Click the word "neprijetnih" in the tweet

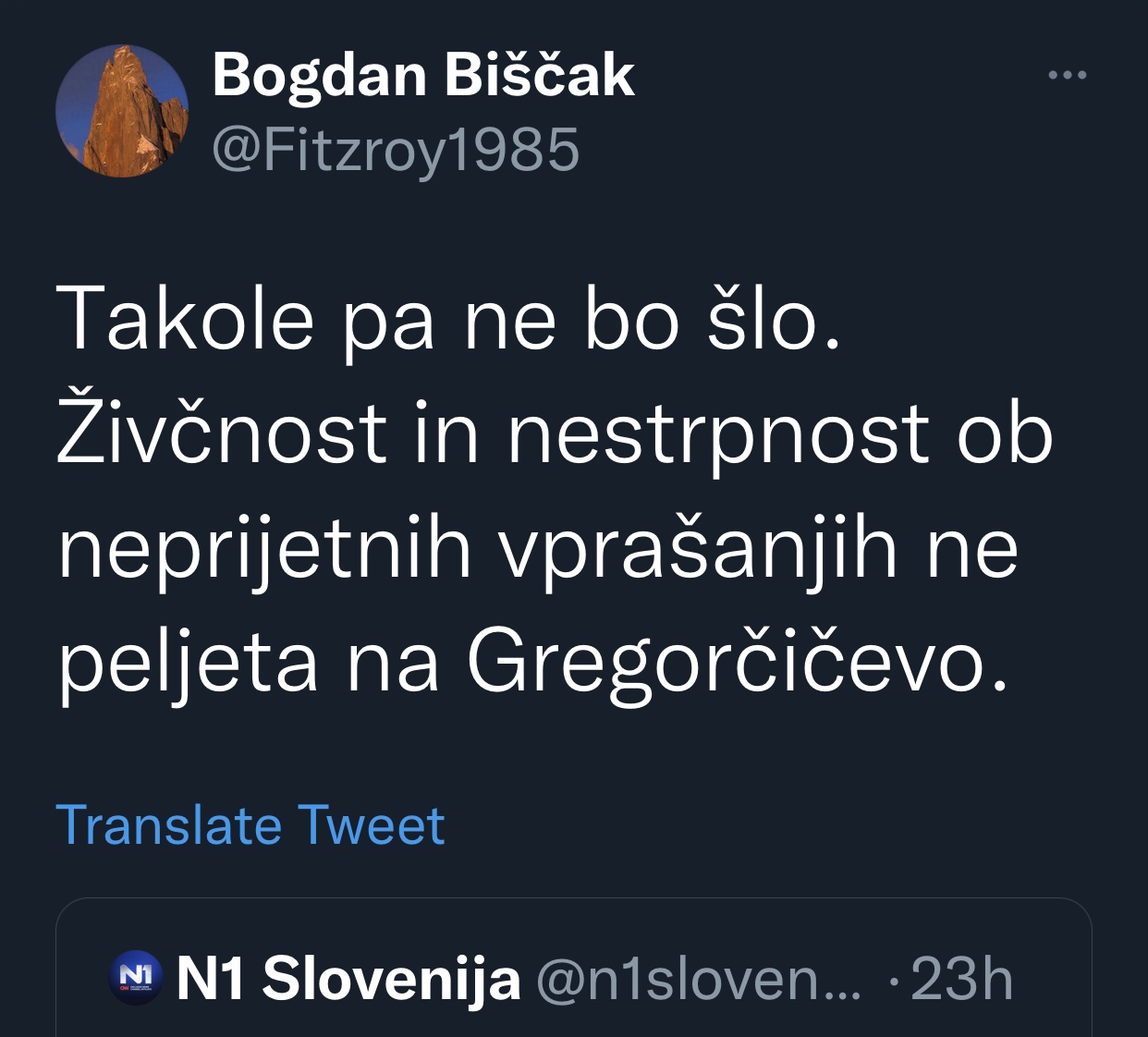click(265, 549)
